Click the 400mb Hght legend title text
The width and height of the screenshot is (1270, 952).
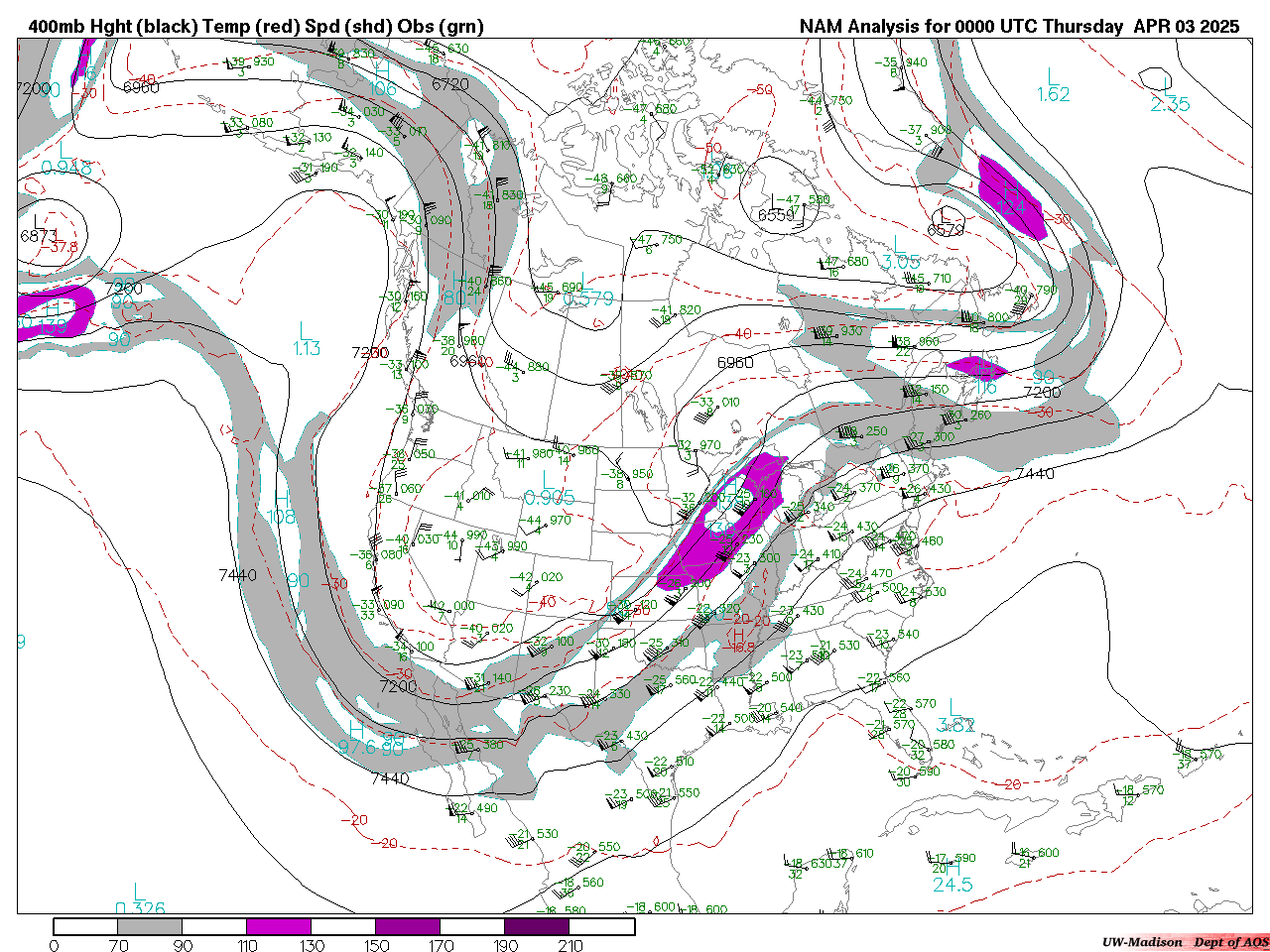click(x=256, y=27)
